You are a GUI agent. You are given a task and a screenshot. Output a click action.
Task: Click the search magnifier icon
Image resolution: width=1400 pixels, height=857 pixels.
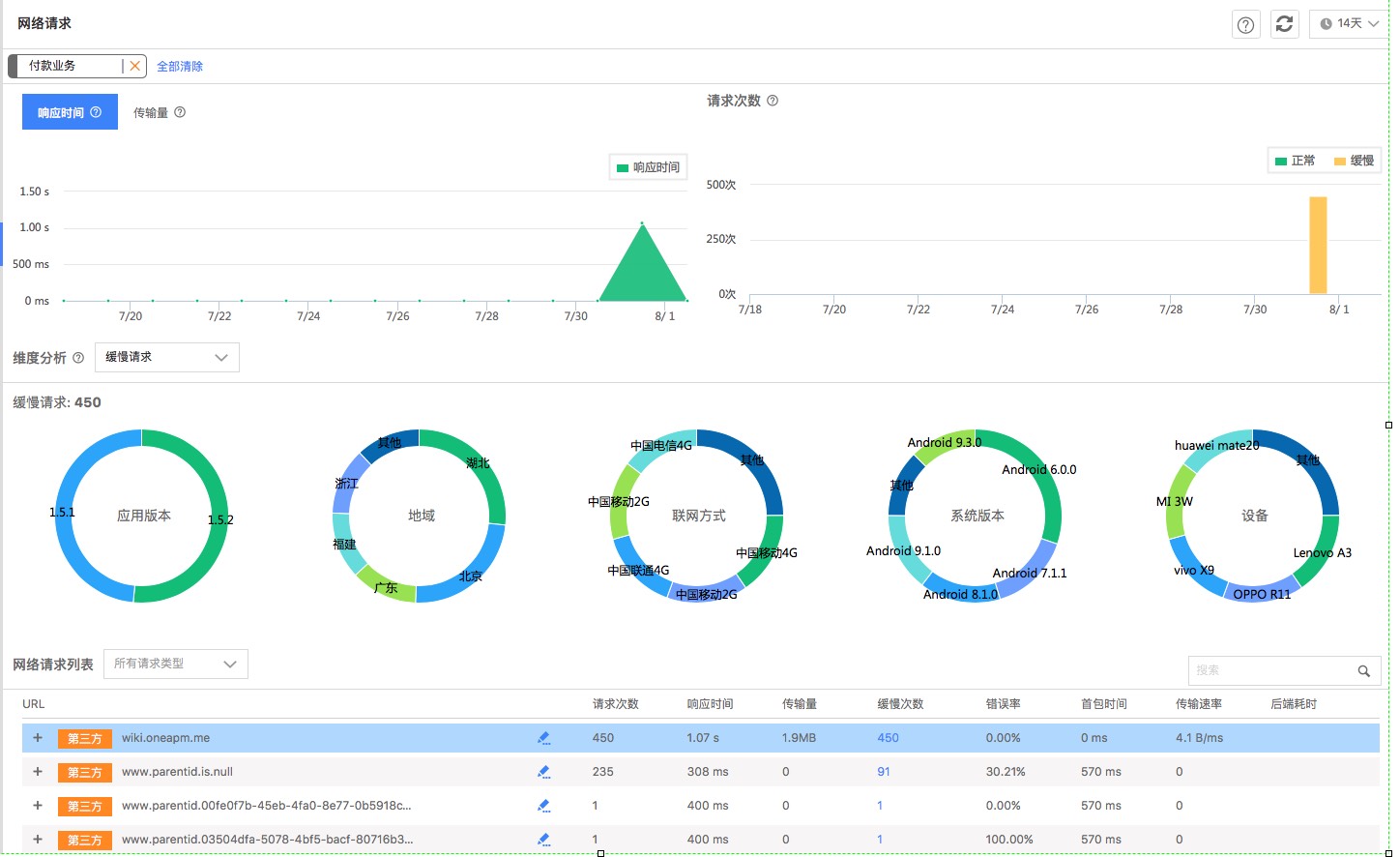tap(1364, 671)
